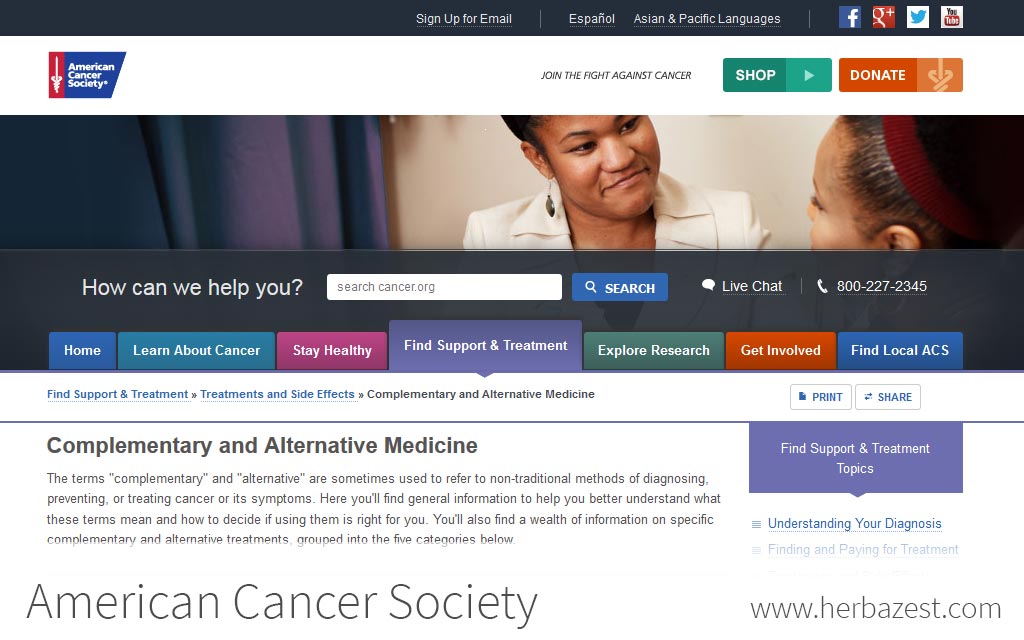Select the Explore Research tab
The width and height of the screenshot is (1024, 640).
click(654, 351)
